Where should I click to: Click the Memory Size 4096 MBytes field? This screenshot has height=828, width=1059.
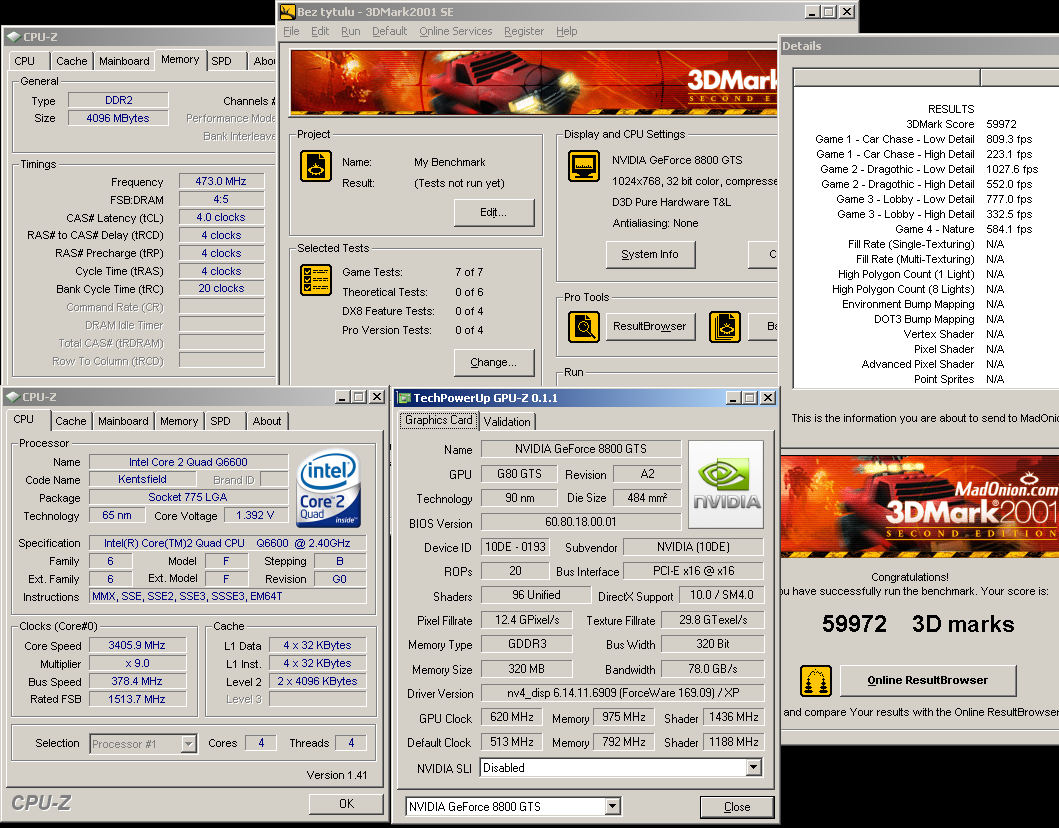tap(118, 118)
